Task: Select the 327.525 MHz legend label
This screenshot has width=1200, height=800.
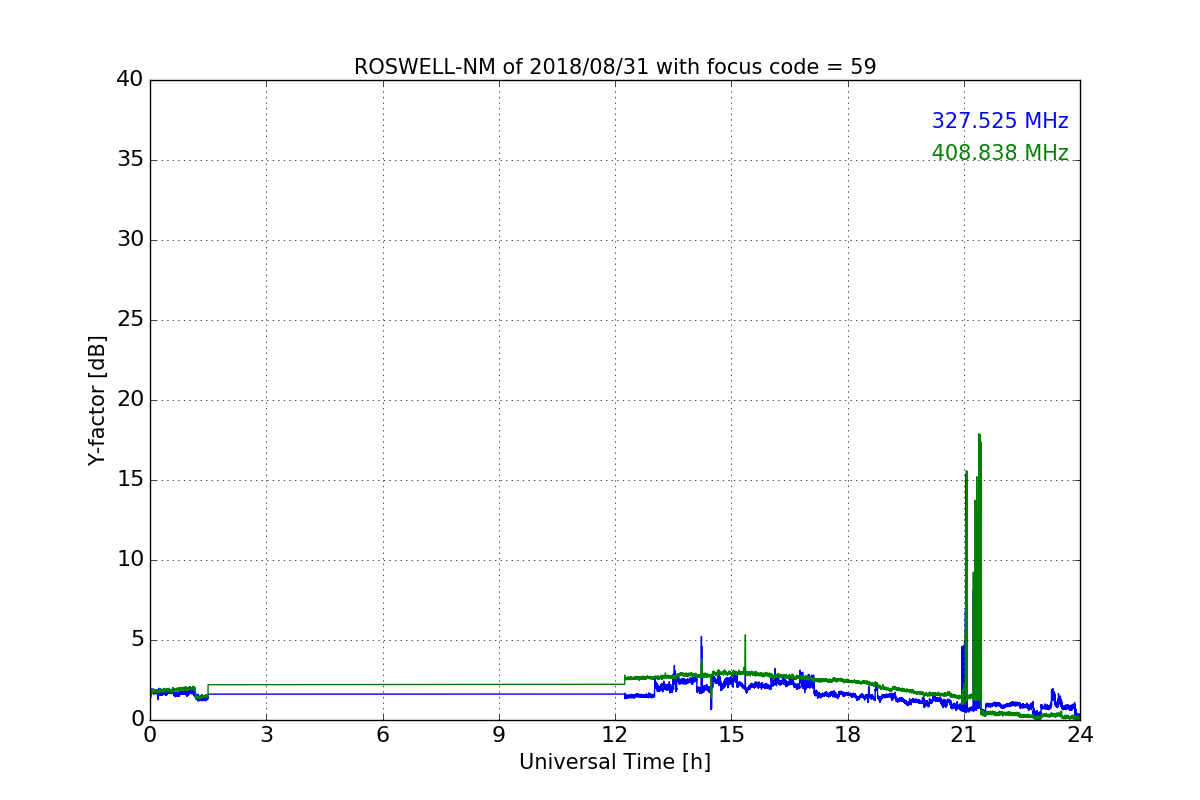Action: pyautogui.click(x=1000, y=121)
